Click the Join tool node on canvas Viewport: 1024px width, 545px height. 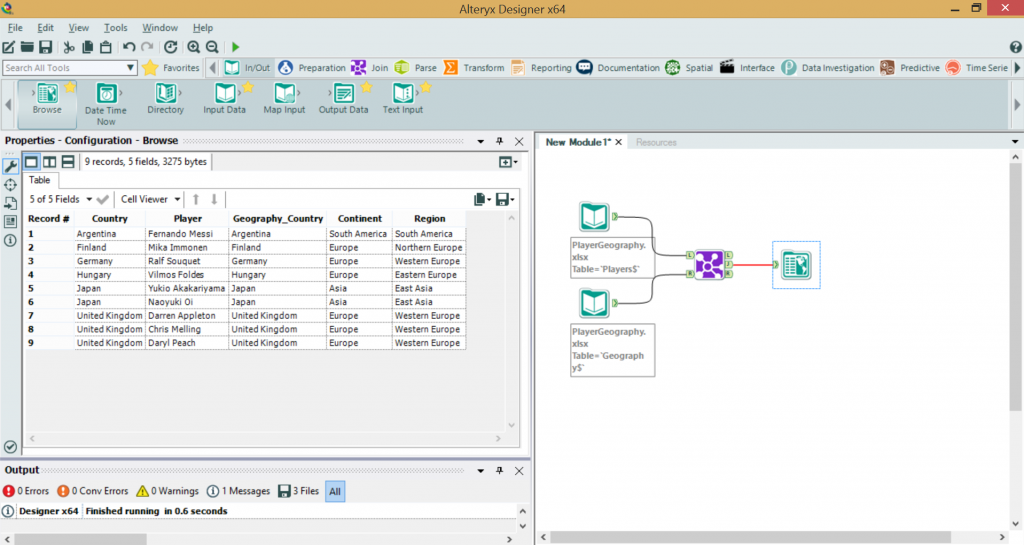coord(709,265)
